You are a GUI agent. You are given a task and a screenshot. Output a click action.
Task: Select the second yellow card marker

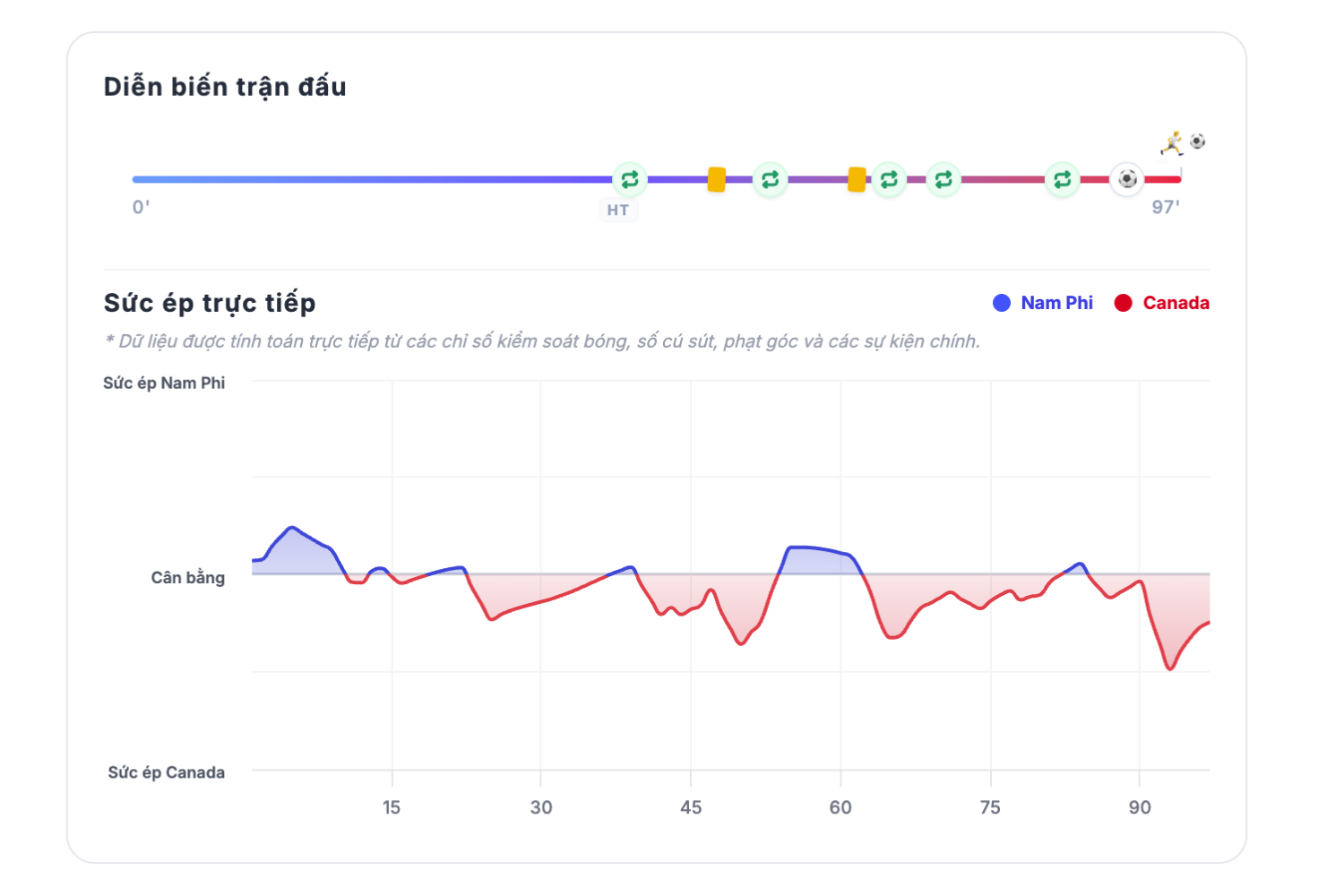tap(857, 180)
